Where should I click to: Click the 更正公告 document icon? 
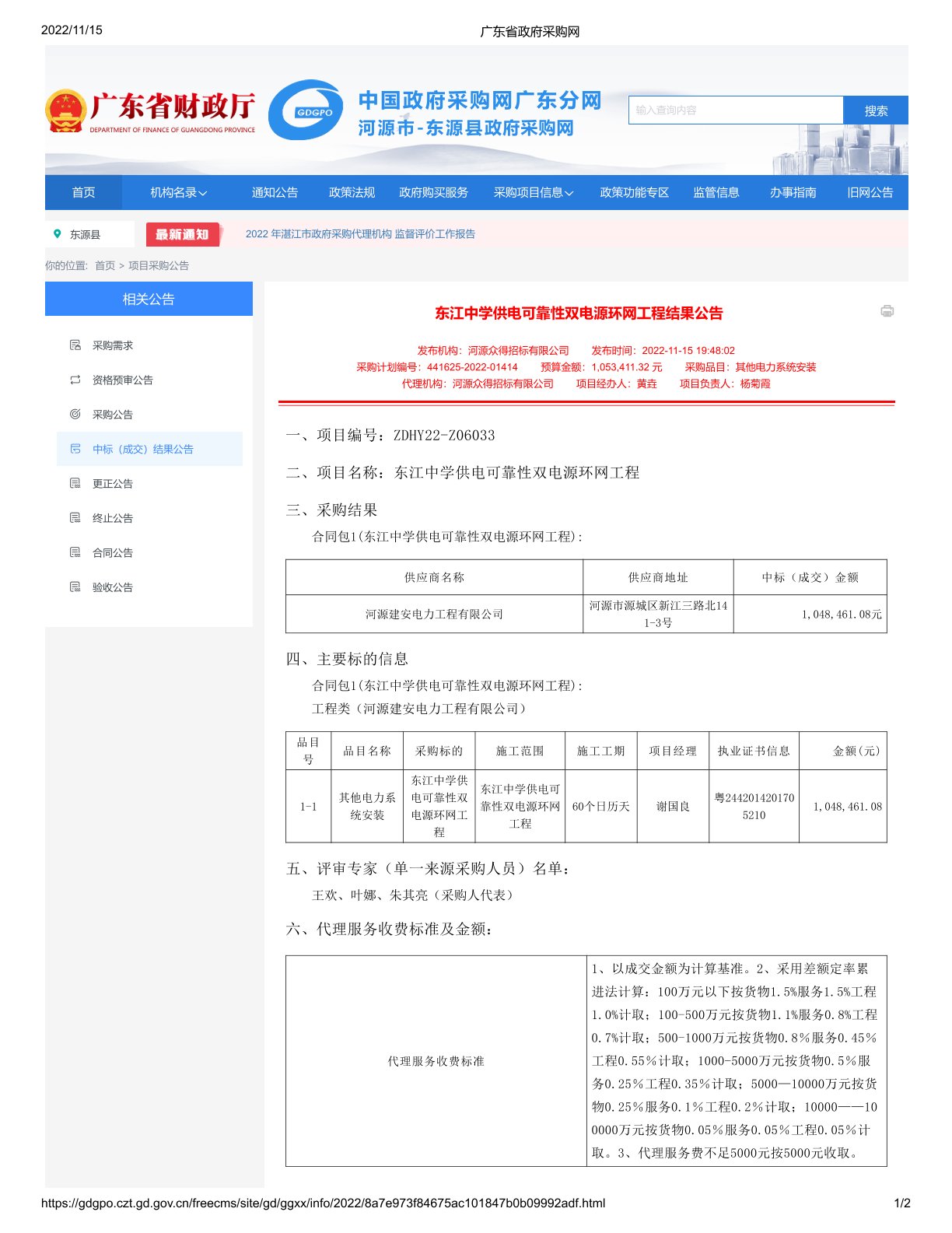click(x=75, y=483)
